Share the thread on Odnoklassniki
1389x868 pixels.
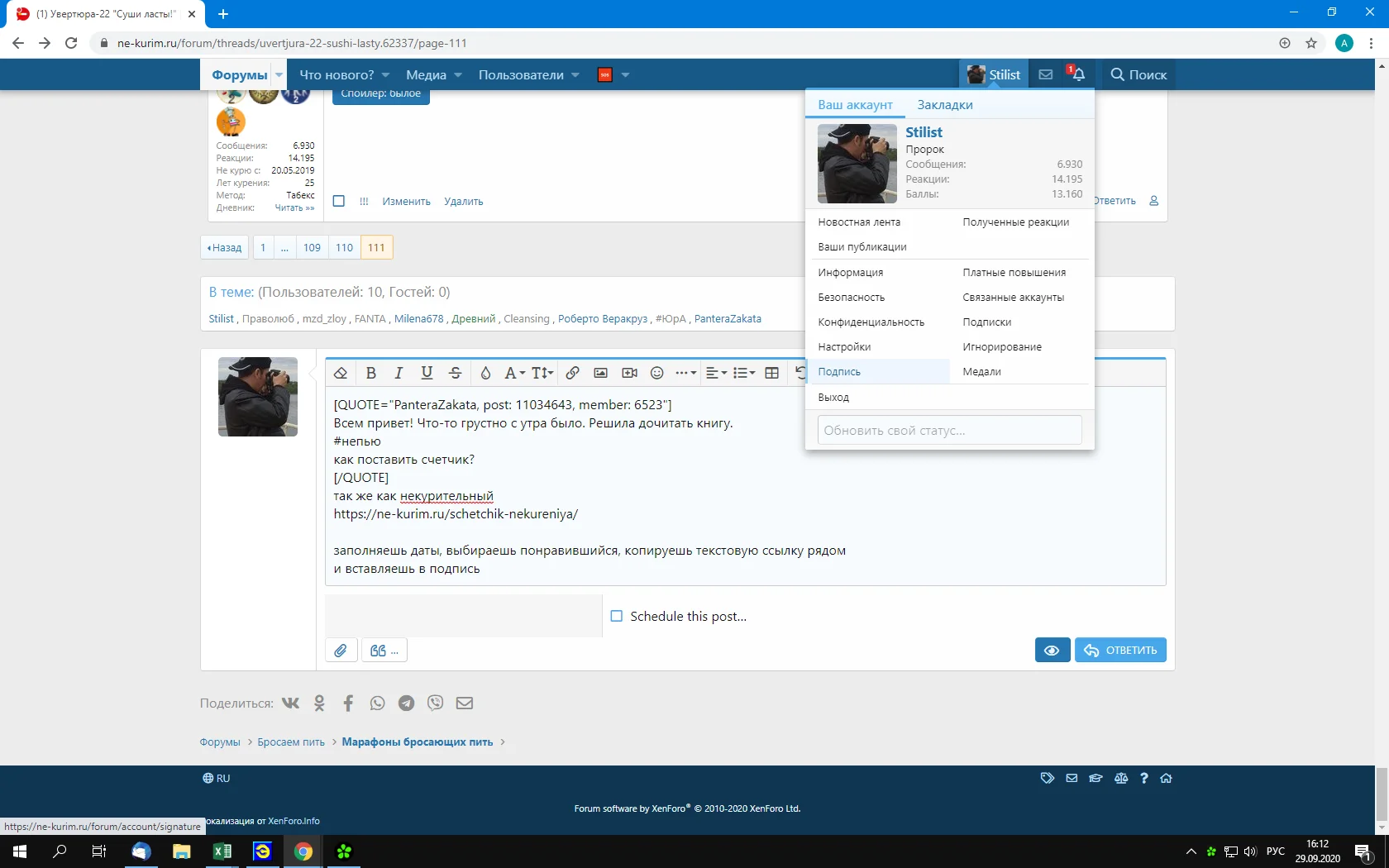[x=320, y=703]
